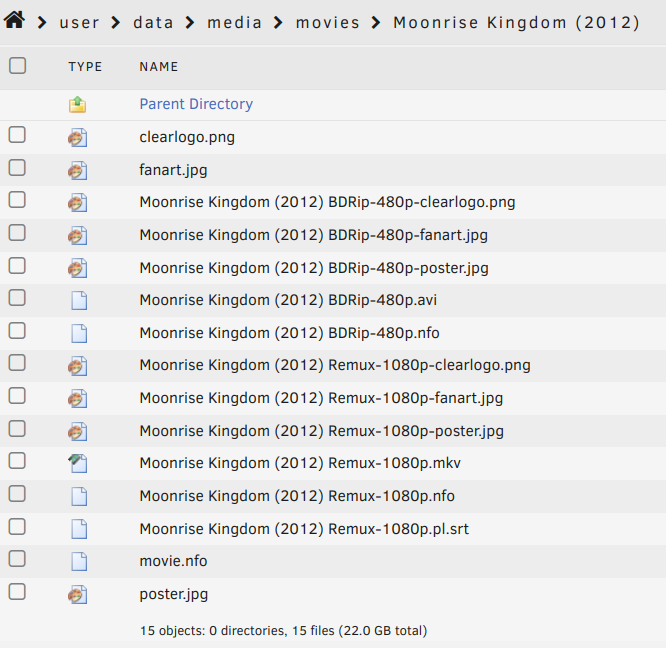The width and height of the screenshot is (666, 648).
Task: Click the icon for Remux-1080p.pl.srt subtitle file
Action: click(x=78, y=529)
